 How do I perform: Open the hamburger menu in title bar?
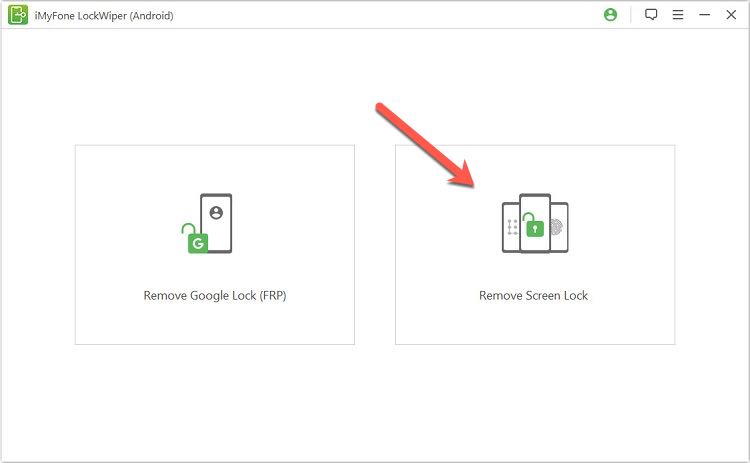tap(678, 15)
